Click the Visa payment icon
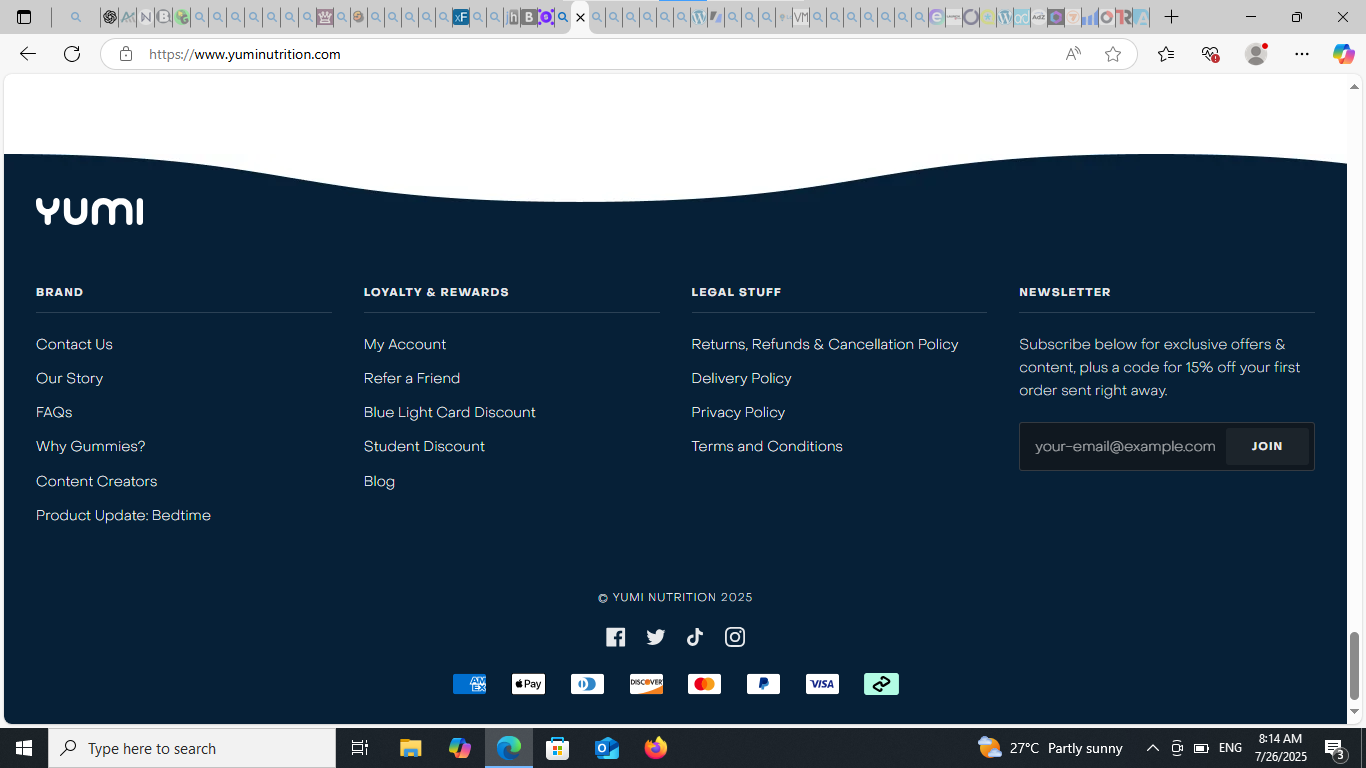The height and width of the screenshot is (768, 1366). tap(822, 684)
